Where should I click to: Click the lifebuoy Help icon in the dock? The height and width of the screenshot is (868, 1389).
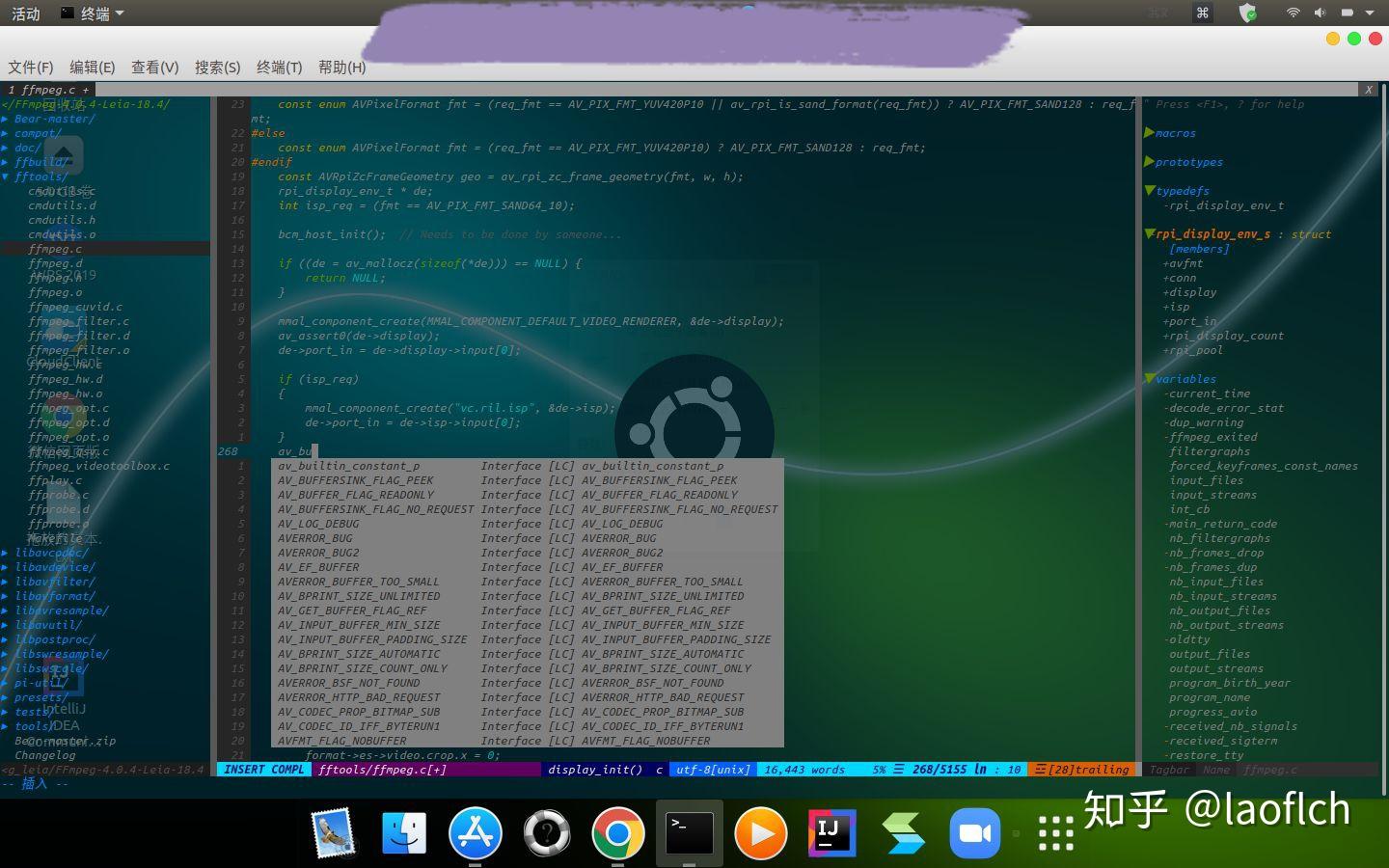545,832
